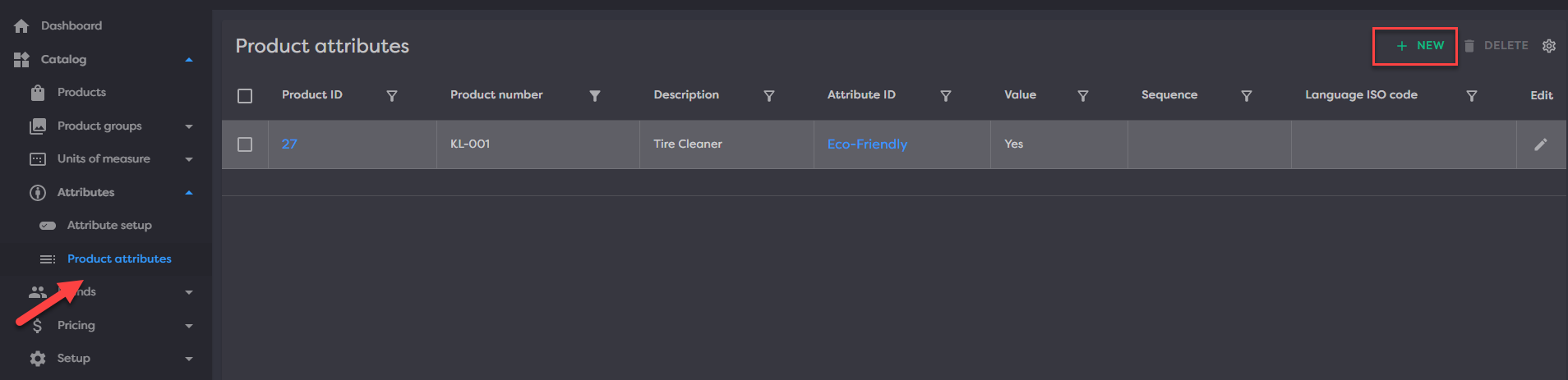1568x380 pixels.
Task: Click the pencil edit icon for row 27
Action: 1540,144
